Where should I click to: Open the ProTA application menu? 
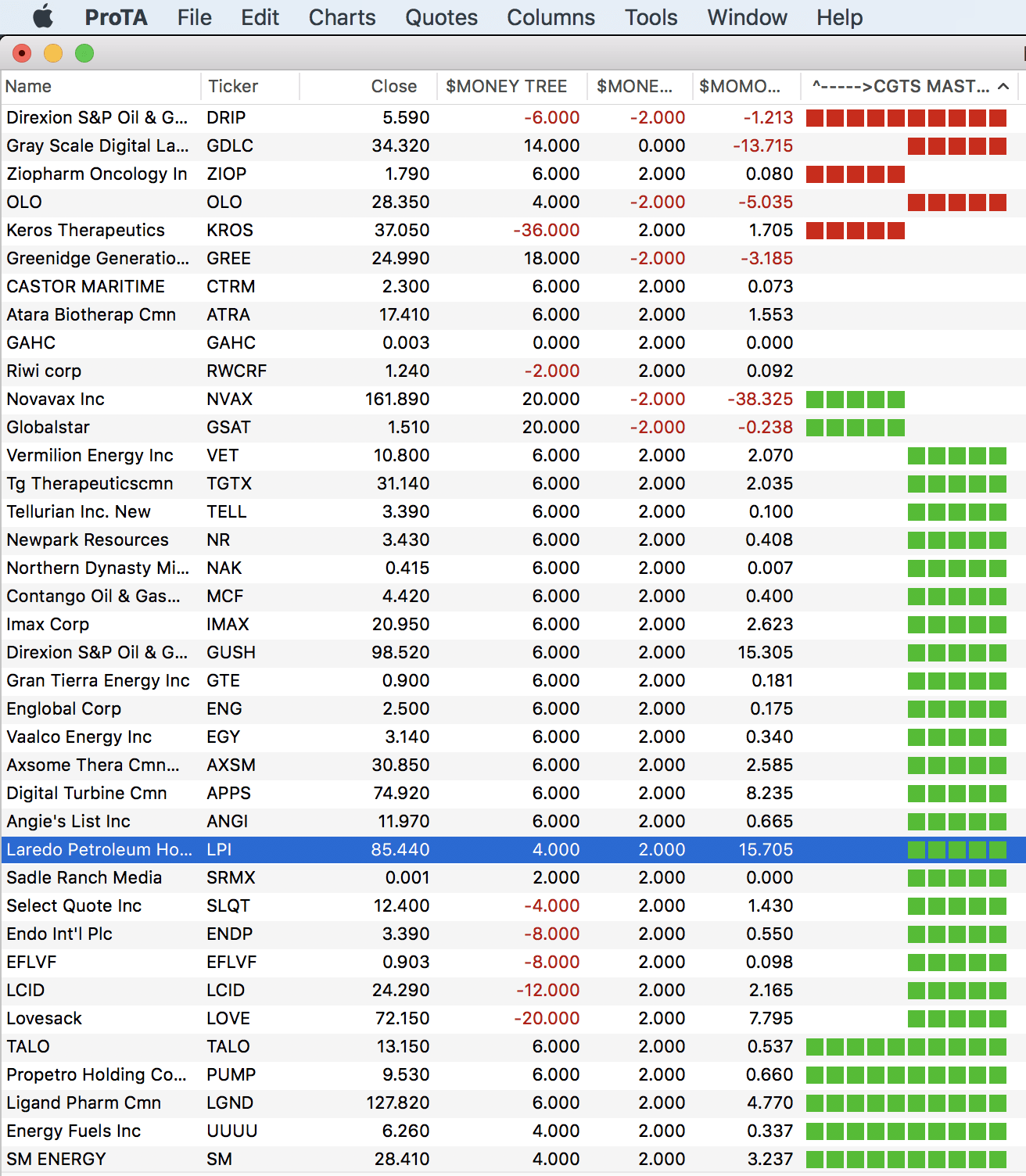[x=116, y=17]
